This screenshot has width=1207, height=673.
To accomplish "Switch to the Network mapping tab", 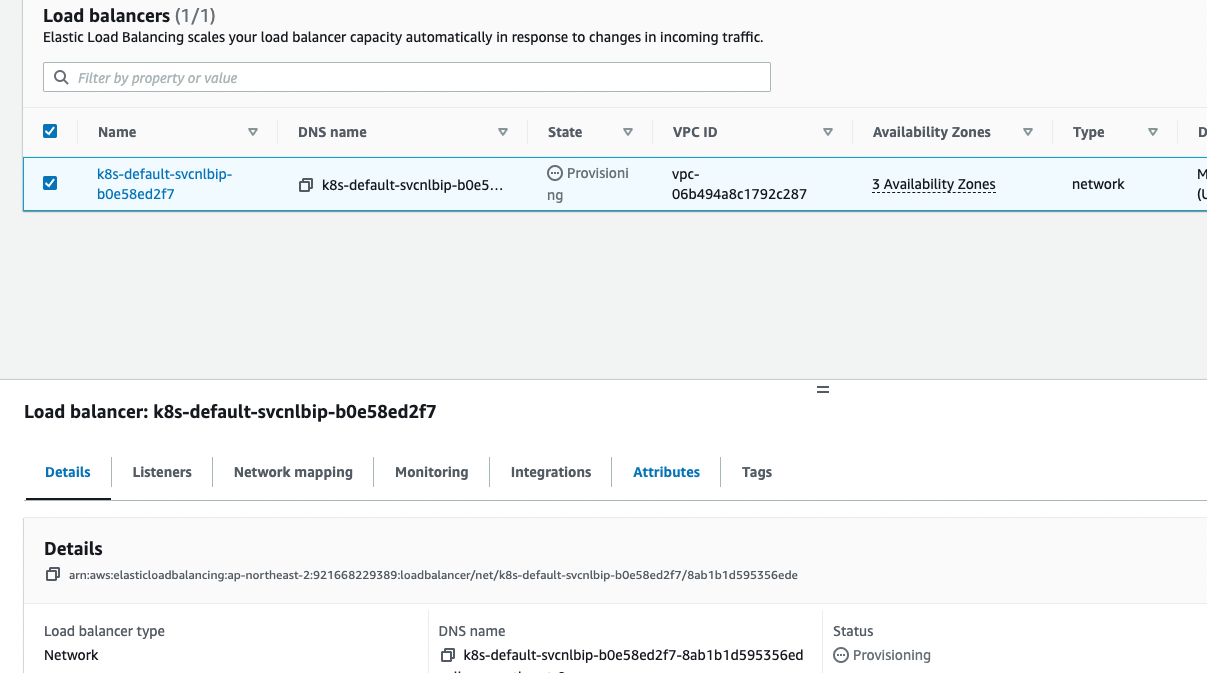I will pyautogui.click(x=293, y=472).
